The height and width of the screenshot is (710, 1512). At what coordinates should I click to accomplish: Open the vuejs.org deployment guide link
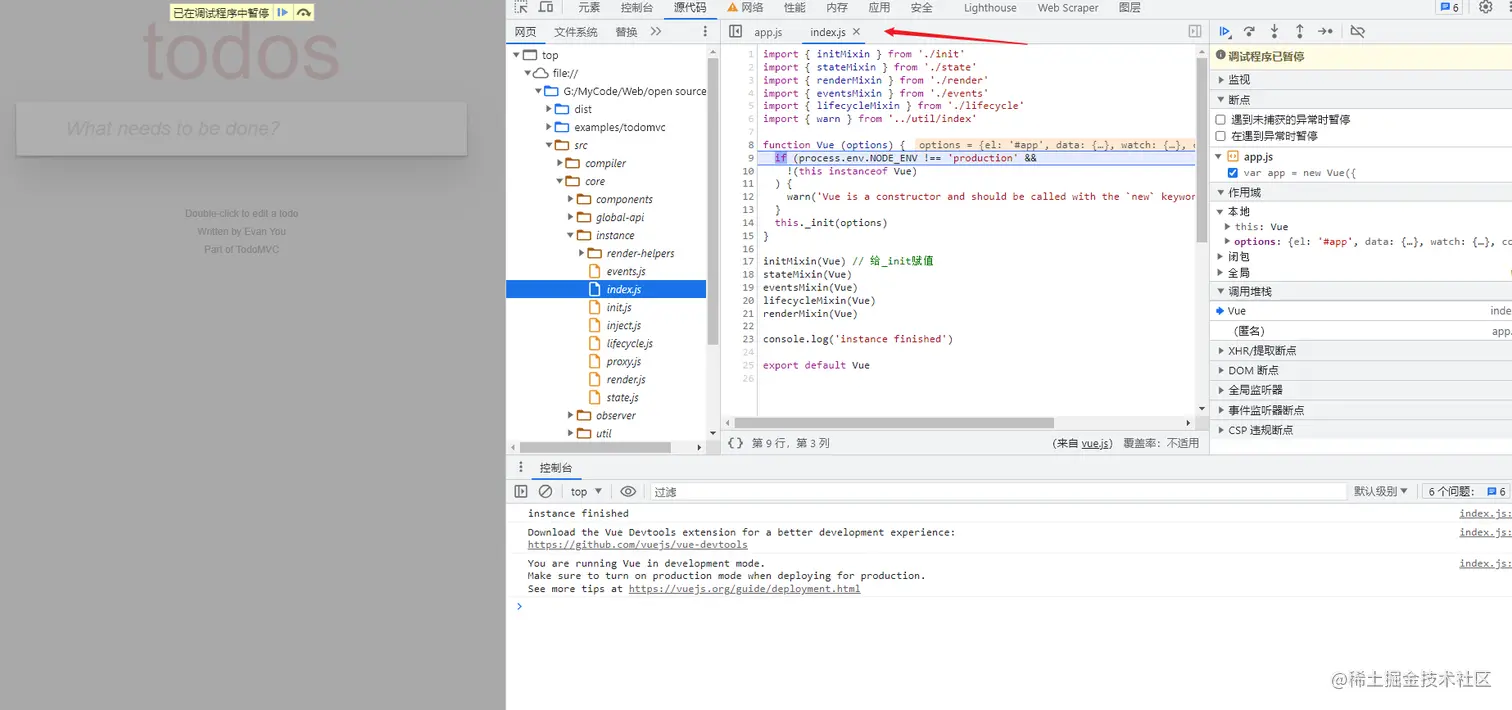coord(744,589)
